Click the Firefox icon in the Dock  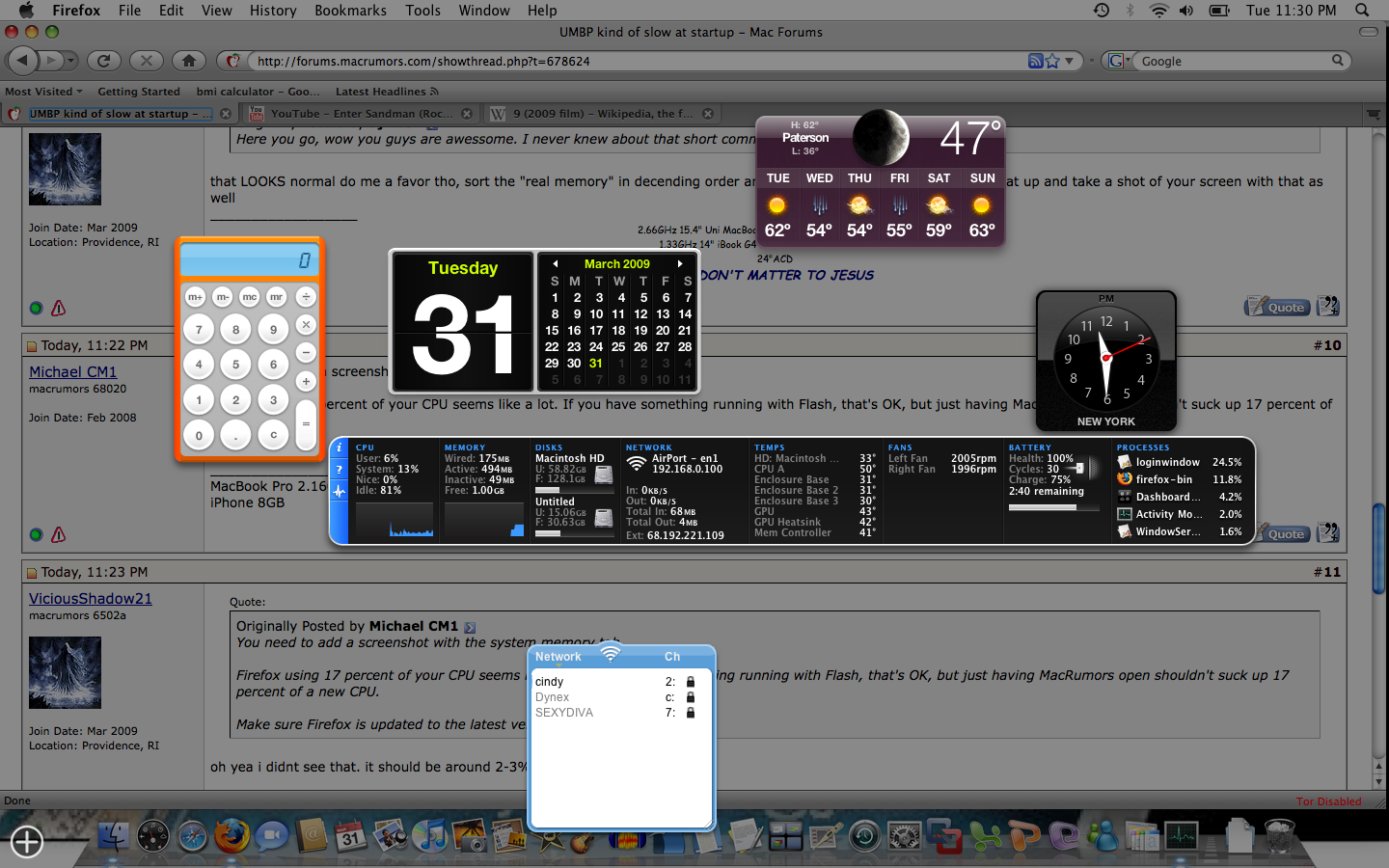(231, 835)
